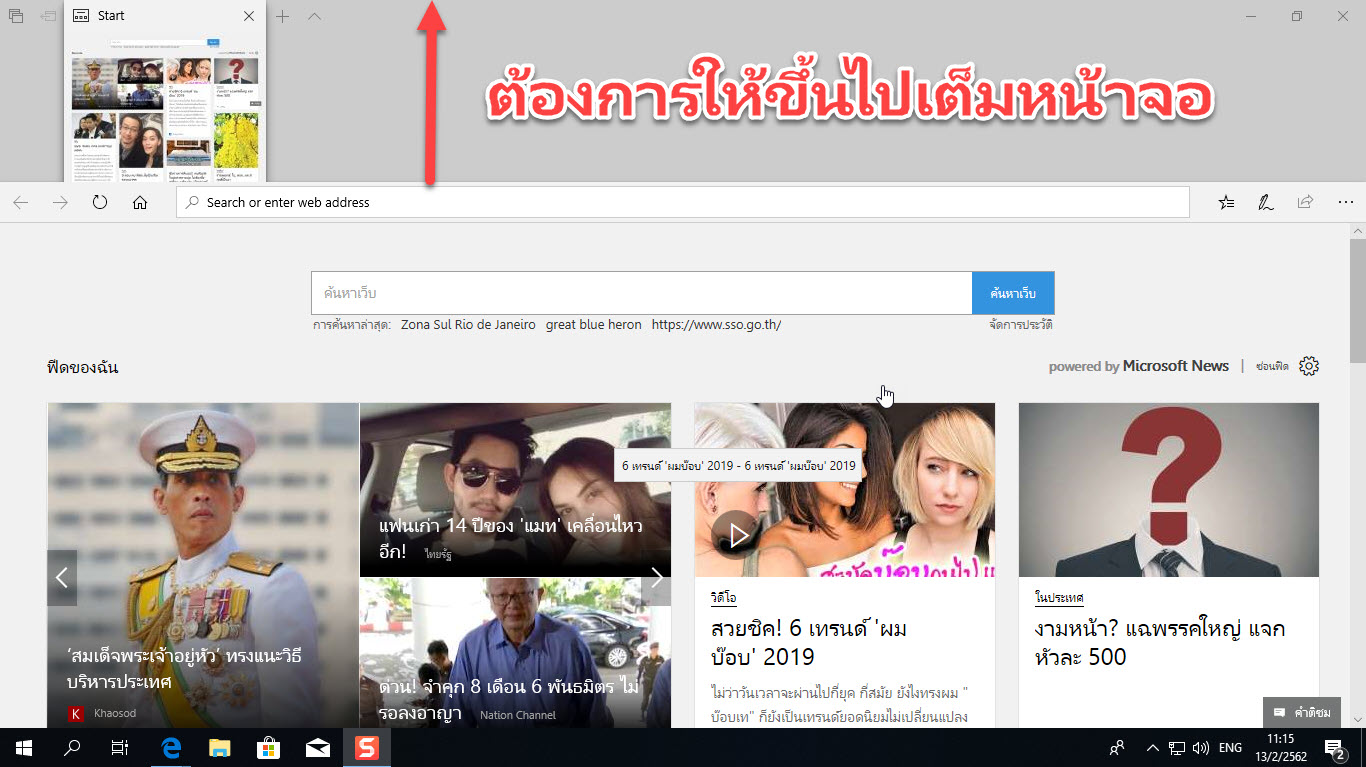The width and height of the screenshot is (1366, 767).
Task: Open recent search great blue heron
Action: coord(594,325)
